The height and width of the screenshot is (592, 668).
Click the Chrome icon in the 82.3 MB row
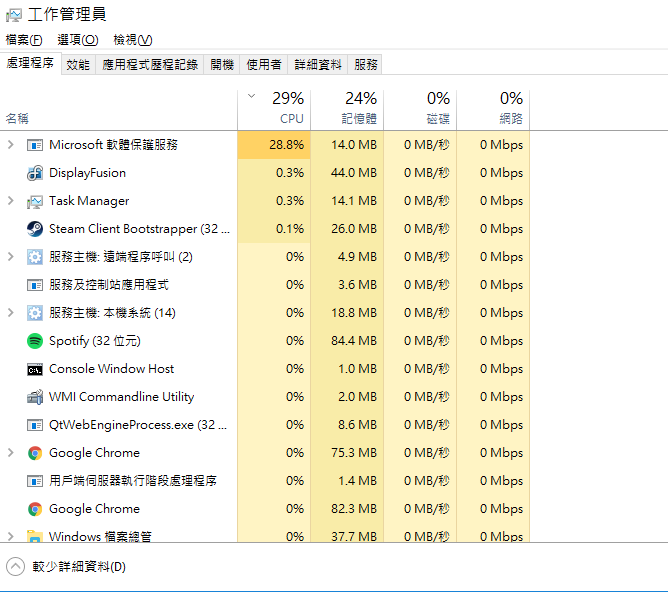click(35, 509)
